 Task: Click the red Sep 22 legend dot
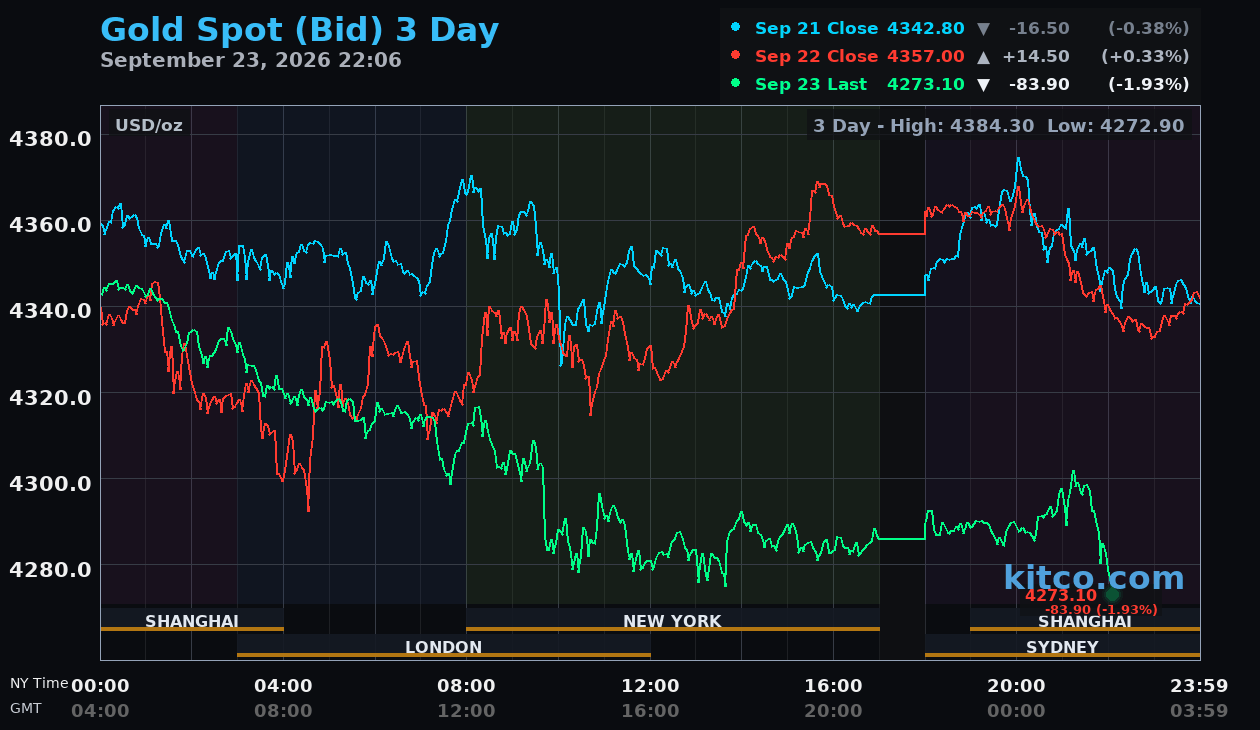point(736,55)
